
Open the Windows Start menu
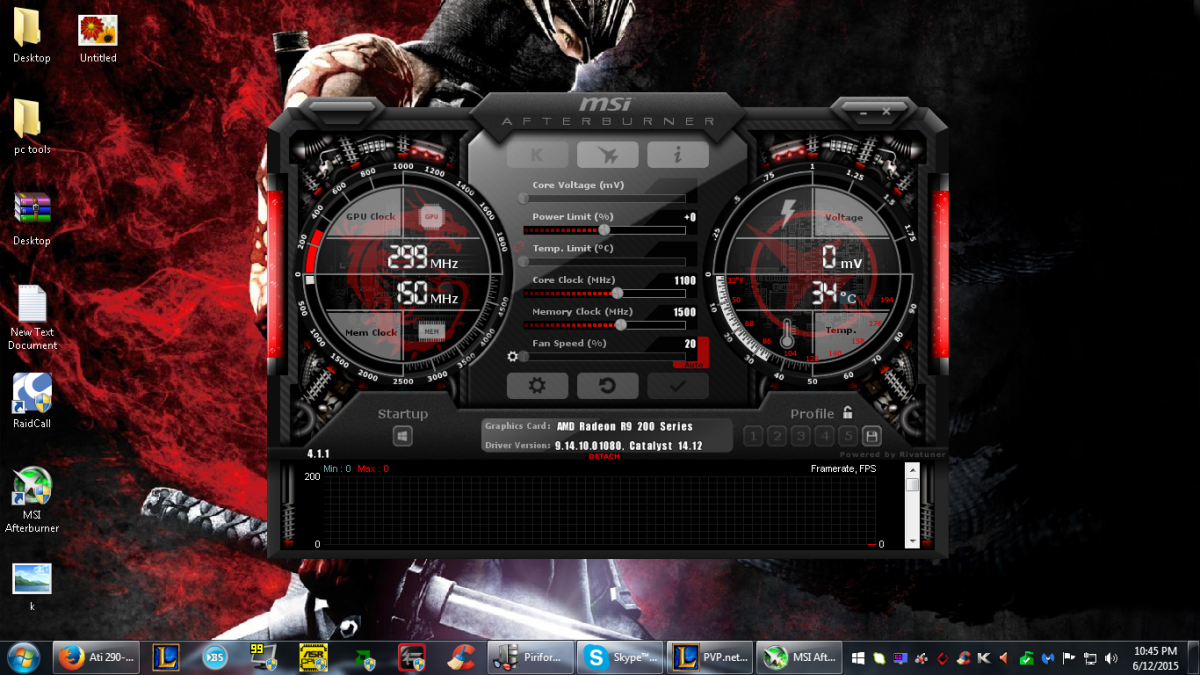(22, 657)
